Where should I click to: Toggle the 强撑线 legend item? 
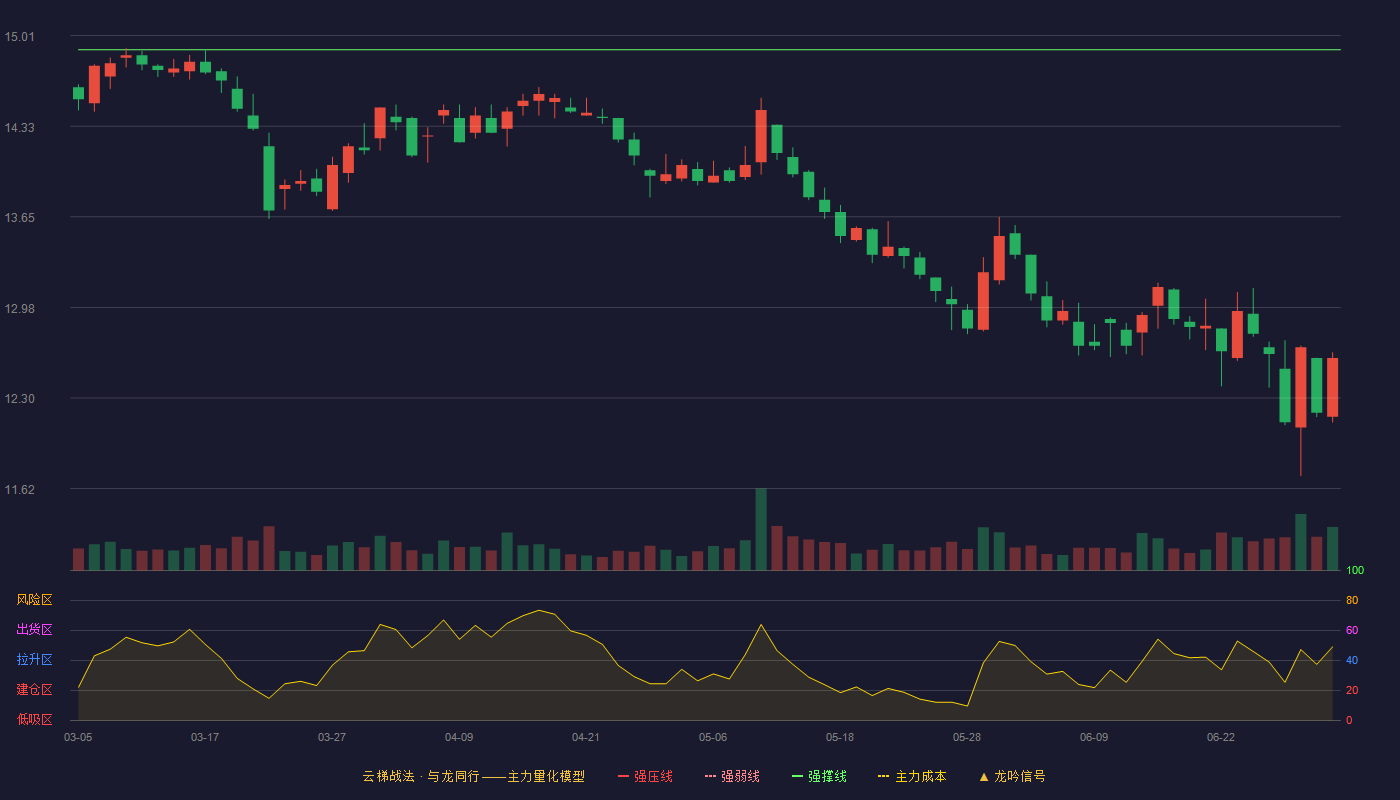pyautogui.click(x=819, y=776)
